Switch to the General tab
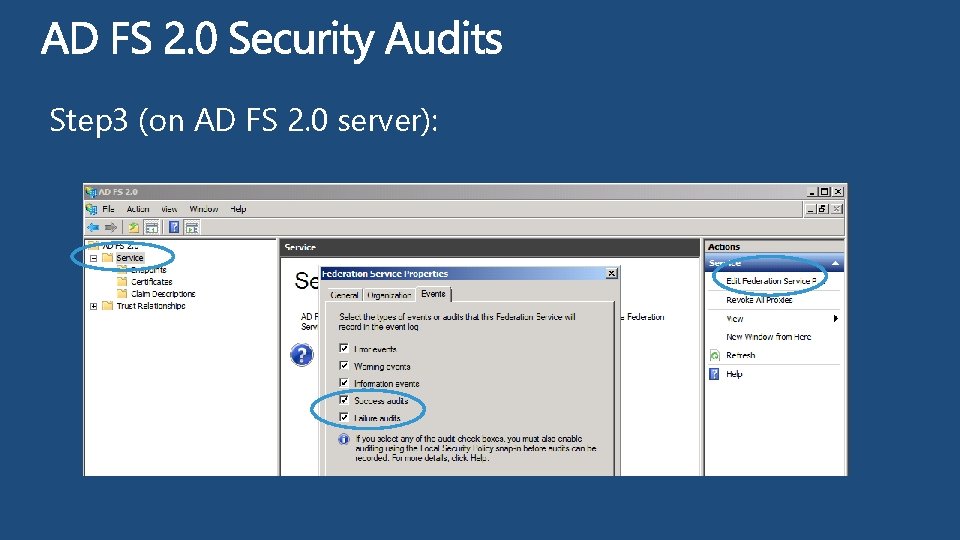The image size is (960, 540). pos(344,295)
